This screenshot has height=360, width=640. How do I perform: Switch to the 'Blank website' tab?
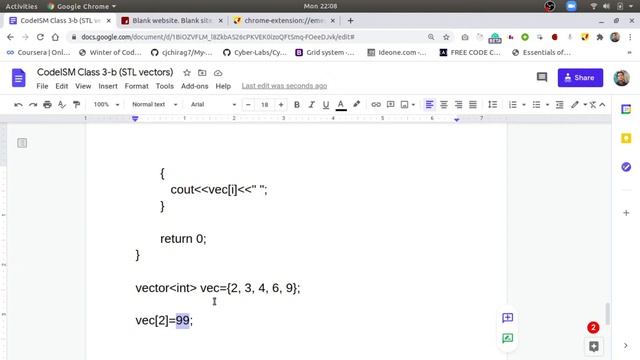(171, 20)
